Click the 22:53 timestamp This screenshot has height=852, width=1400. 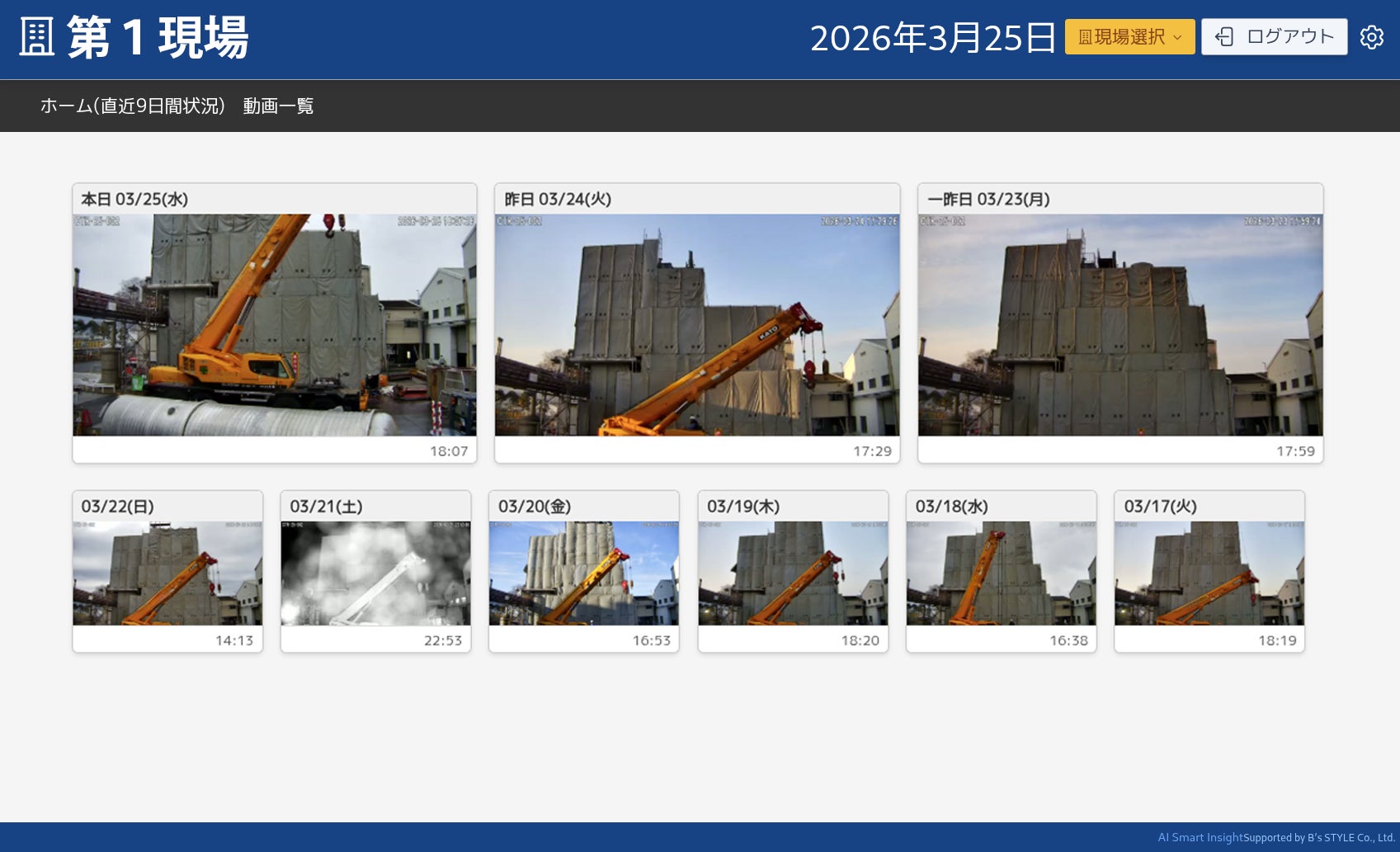pyautogui.click(x=443, y=640)
